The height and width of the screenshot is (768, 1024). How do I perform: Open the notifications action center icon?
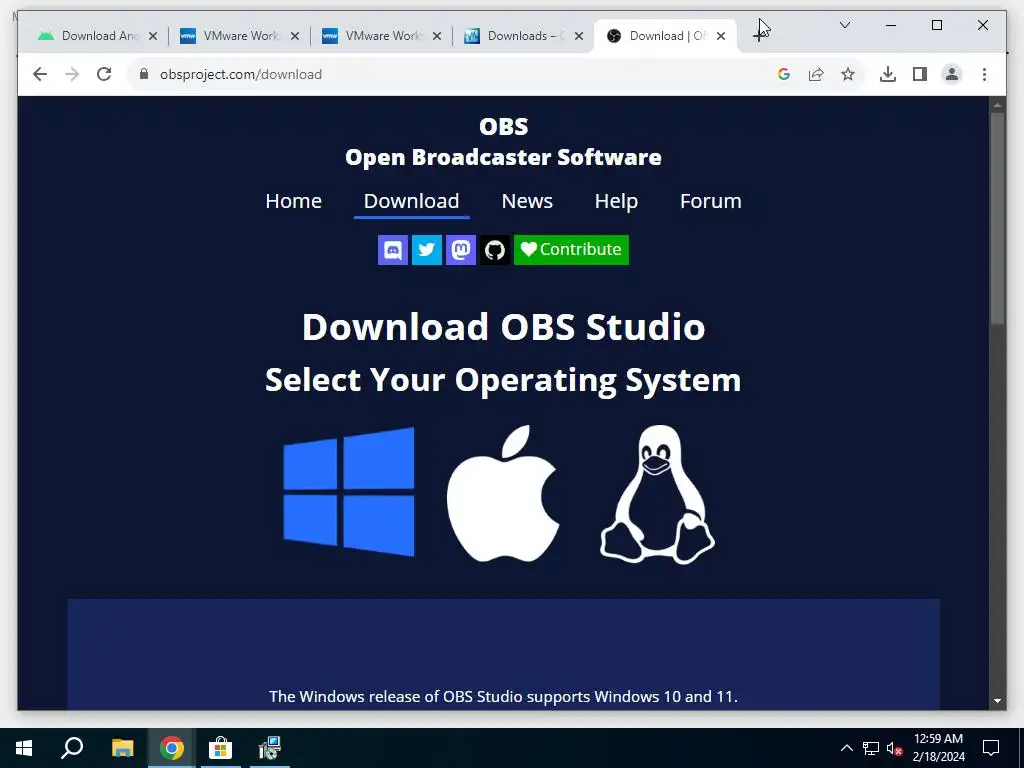pos(991,748)
